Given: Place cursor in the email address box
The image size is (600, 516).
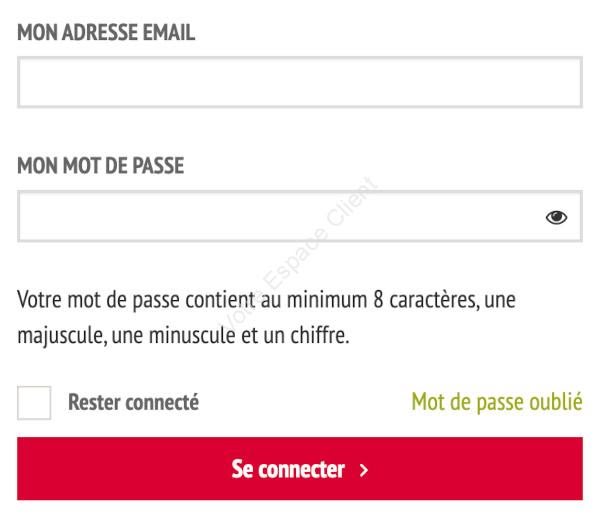Looking at the screenshot, I should 300,82.
